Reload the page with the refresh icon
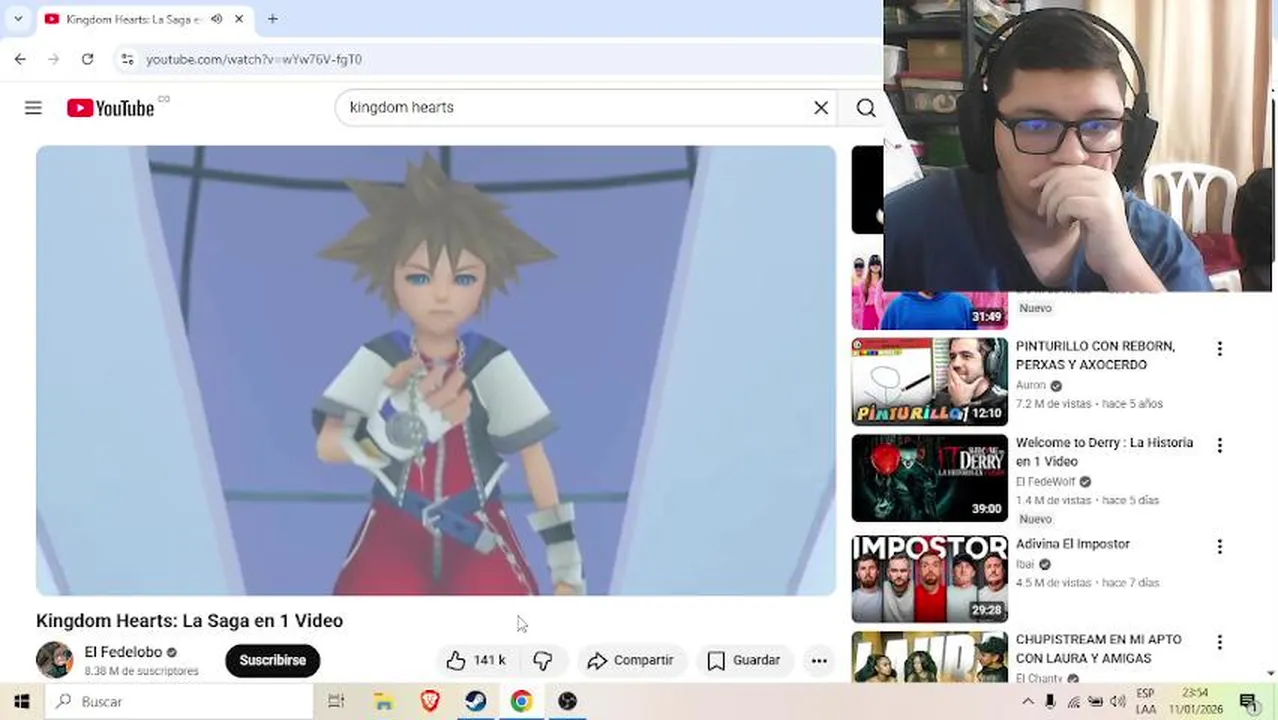Viewport: 1278px width, 720px height. pos(88,59)
